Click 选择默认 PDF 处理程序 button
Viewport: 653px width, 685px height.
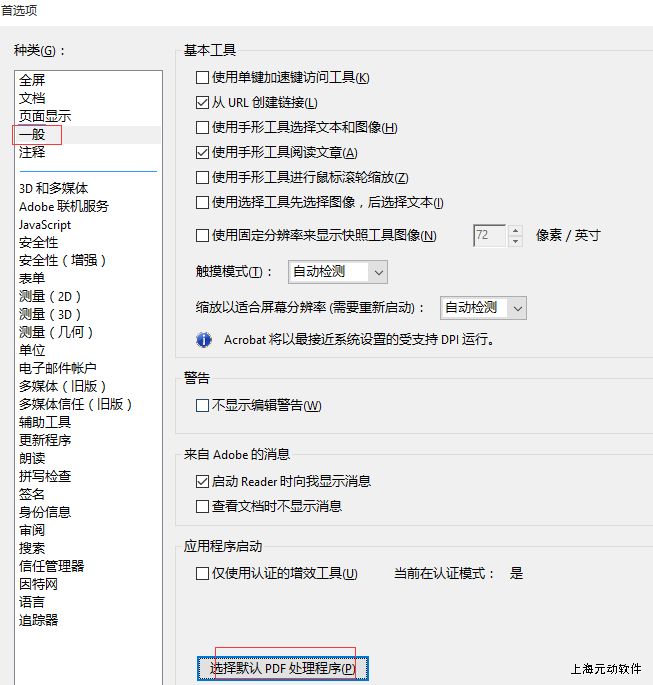[283, 669]
